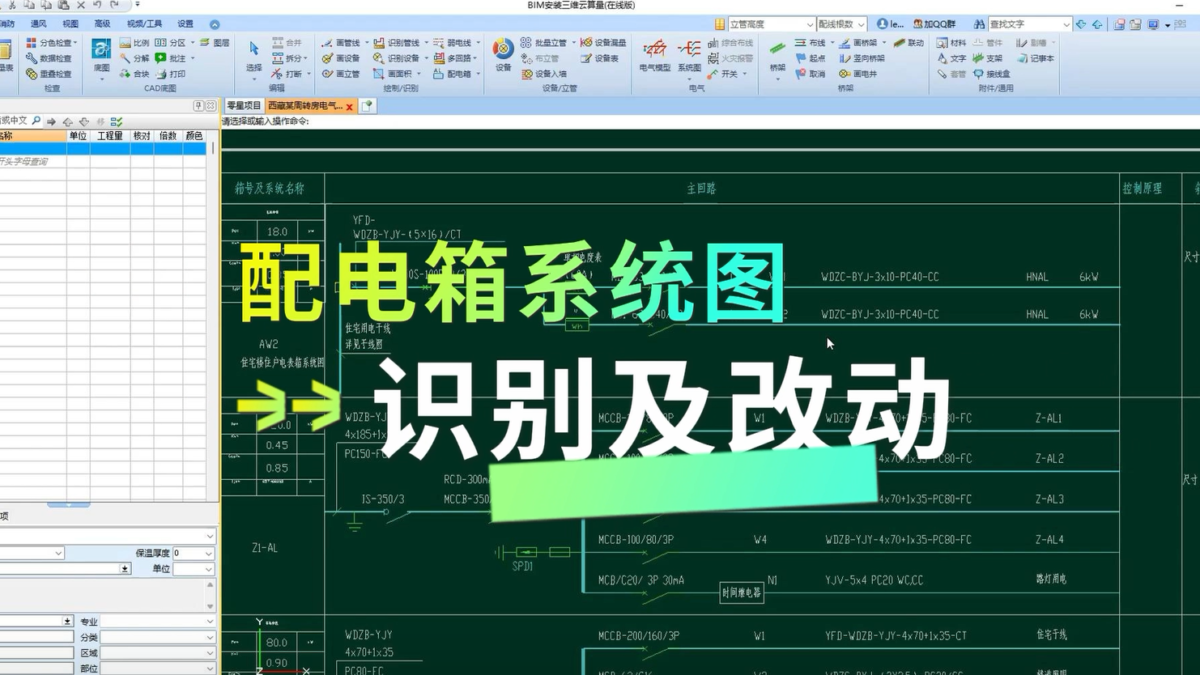Click the green checklist icon in left panel toolbar

[117, 121]
